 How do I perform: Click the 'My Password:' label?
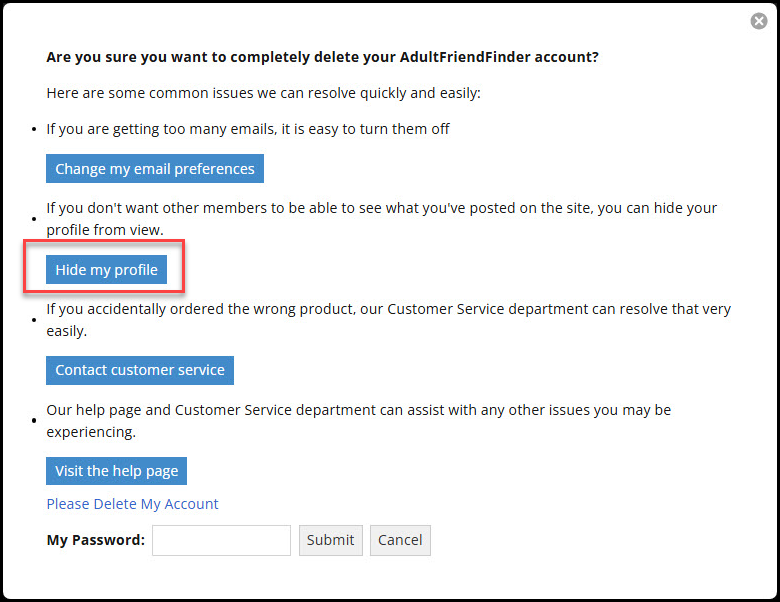pyautogui.click(x=96, y=540)
